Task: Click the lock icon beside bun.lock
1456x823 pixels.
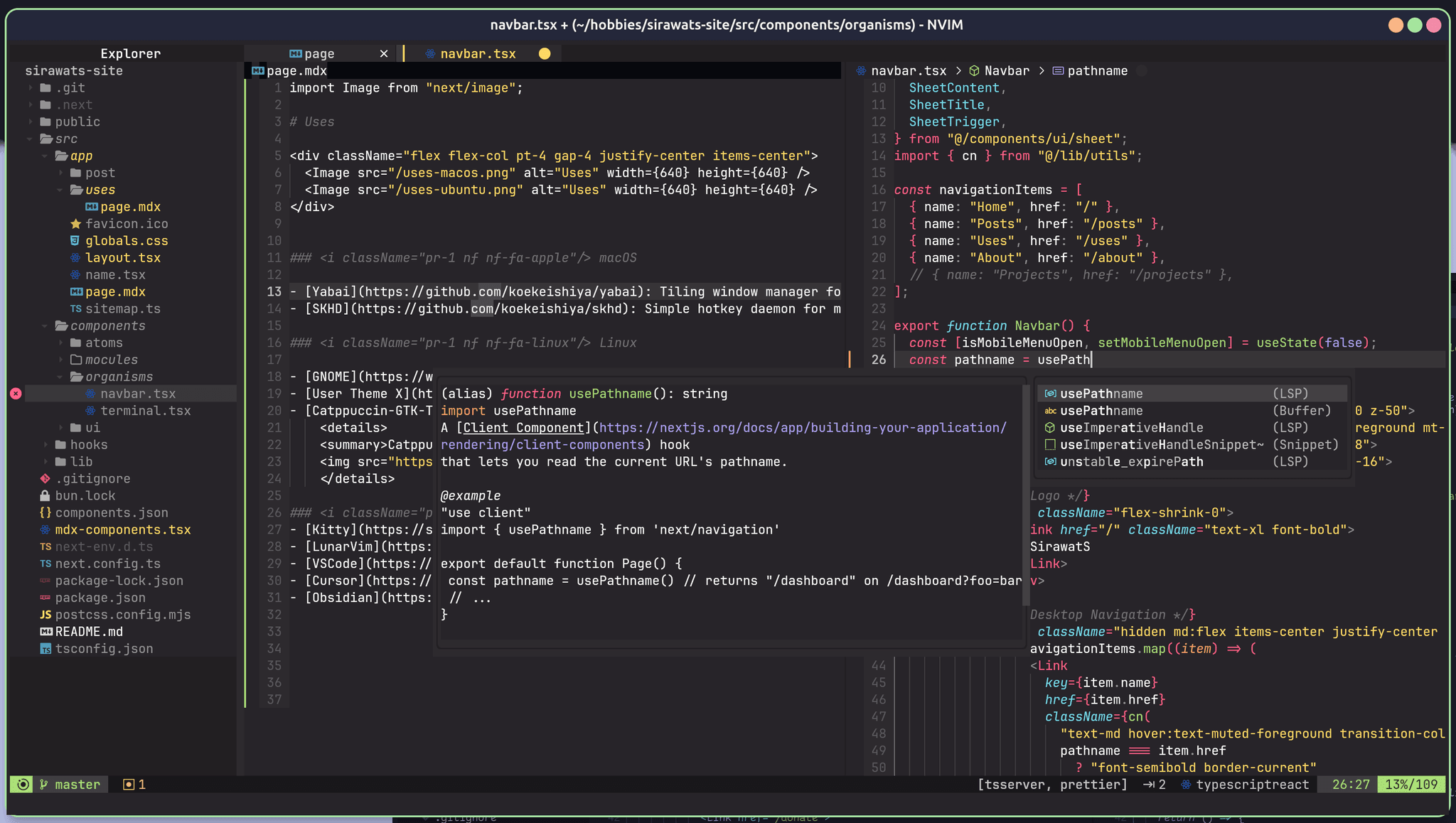Action: click(x=45, y=496)
